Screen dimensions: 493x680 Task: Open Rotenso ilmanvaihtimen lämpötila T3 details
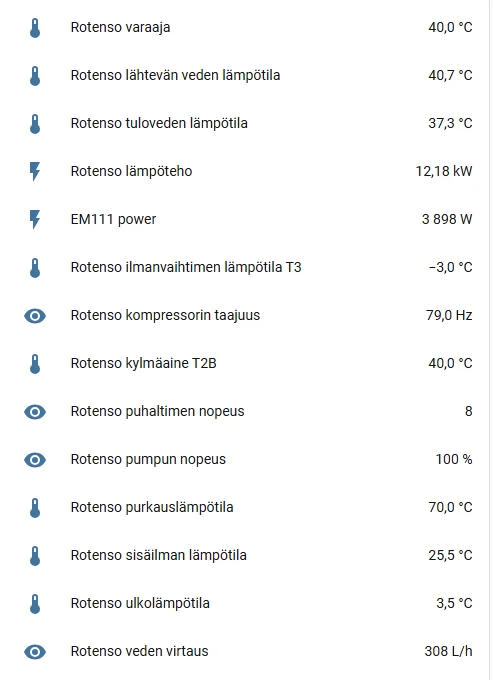coord(247,268)
